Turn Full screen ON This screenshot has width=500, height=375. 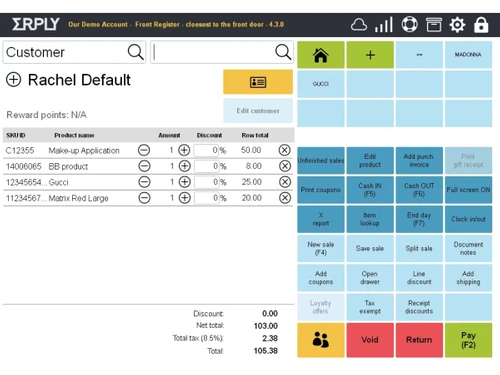click(468, 190)
